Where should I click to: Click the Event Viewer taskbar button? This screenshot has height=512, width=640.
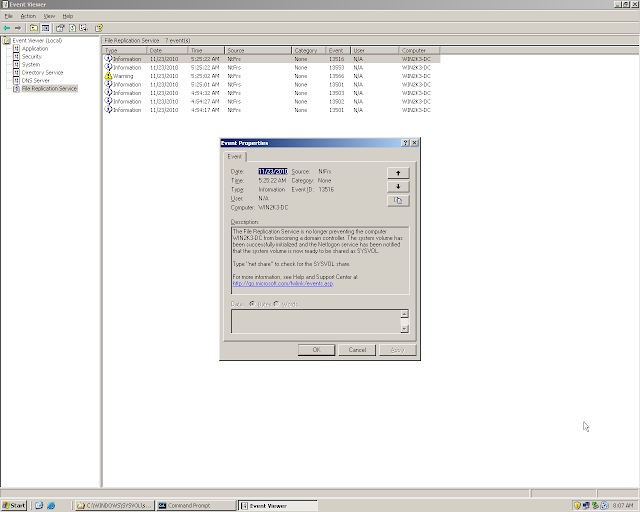pyautogui.click(x=278, y=505)
